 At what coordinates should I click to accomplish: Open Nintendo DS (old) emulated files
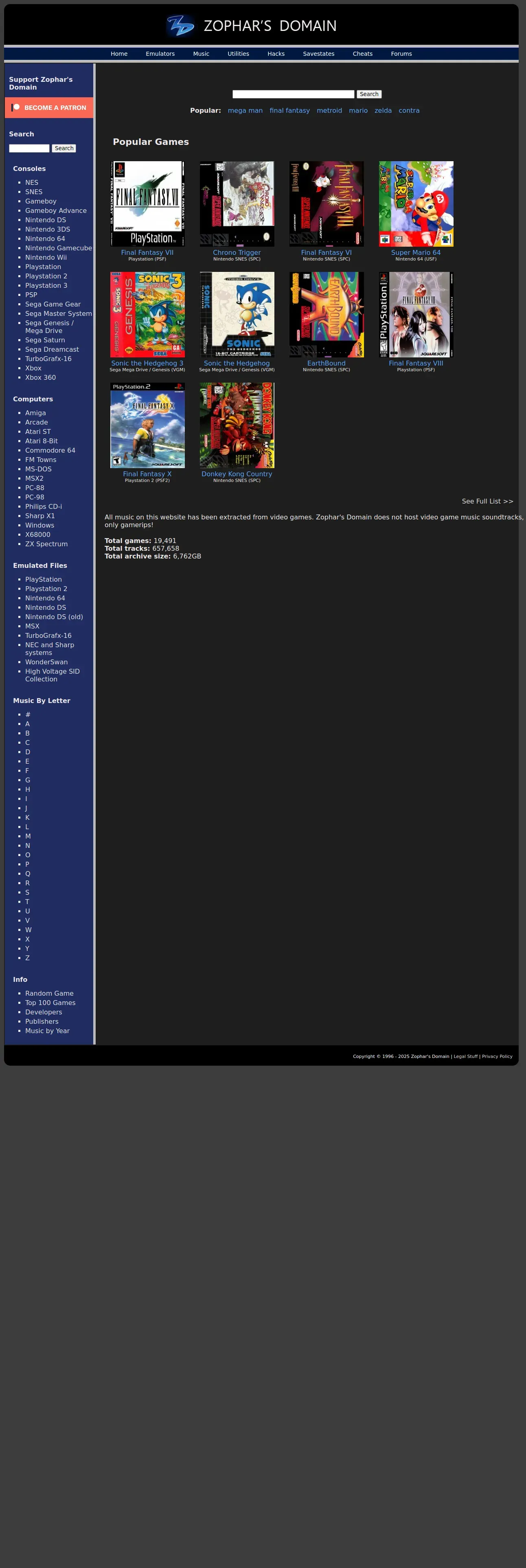[x=54, y=617]
